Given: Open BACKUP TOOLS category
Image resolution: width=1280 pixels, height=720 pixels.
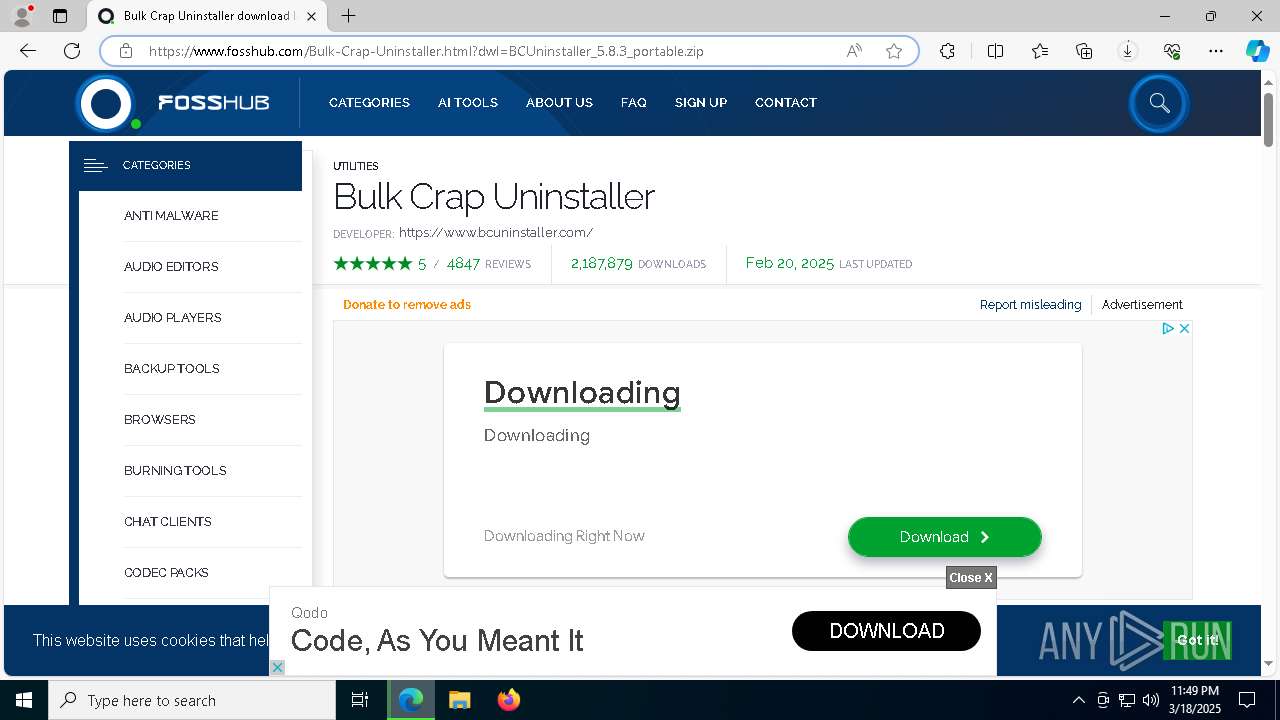Looking at the screenshot, I should pos(172,369).
